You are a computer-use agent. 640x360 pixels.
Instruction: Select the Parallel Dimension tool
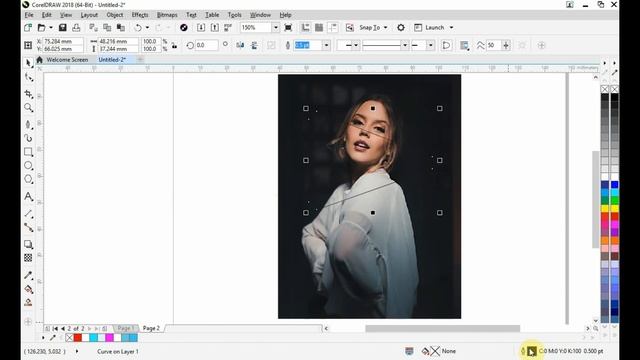(x=28, y=213)
